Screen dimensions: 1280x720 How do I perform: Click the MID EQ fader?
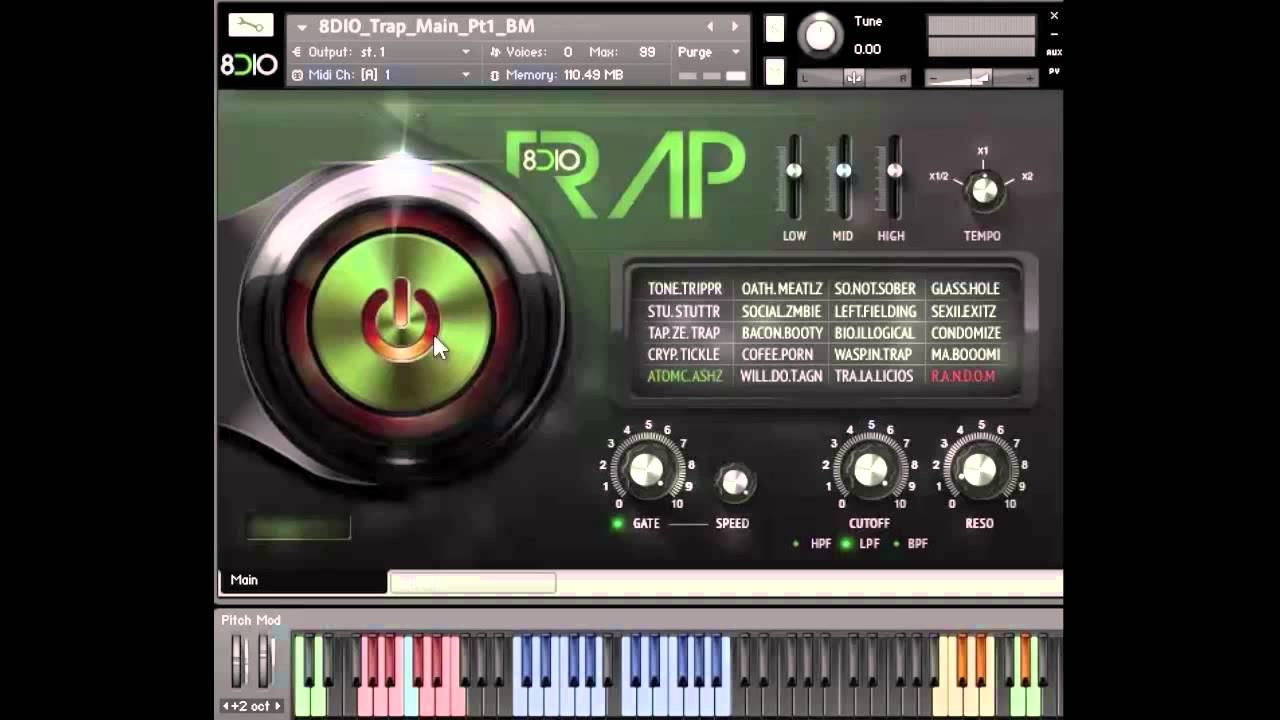(x=844, y=171)
